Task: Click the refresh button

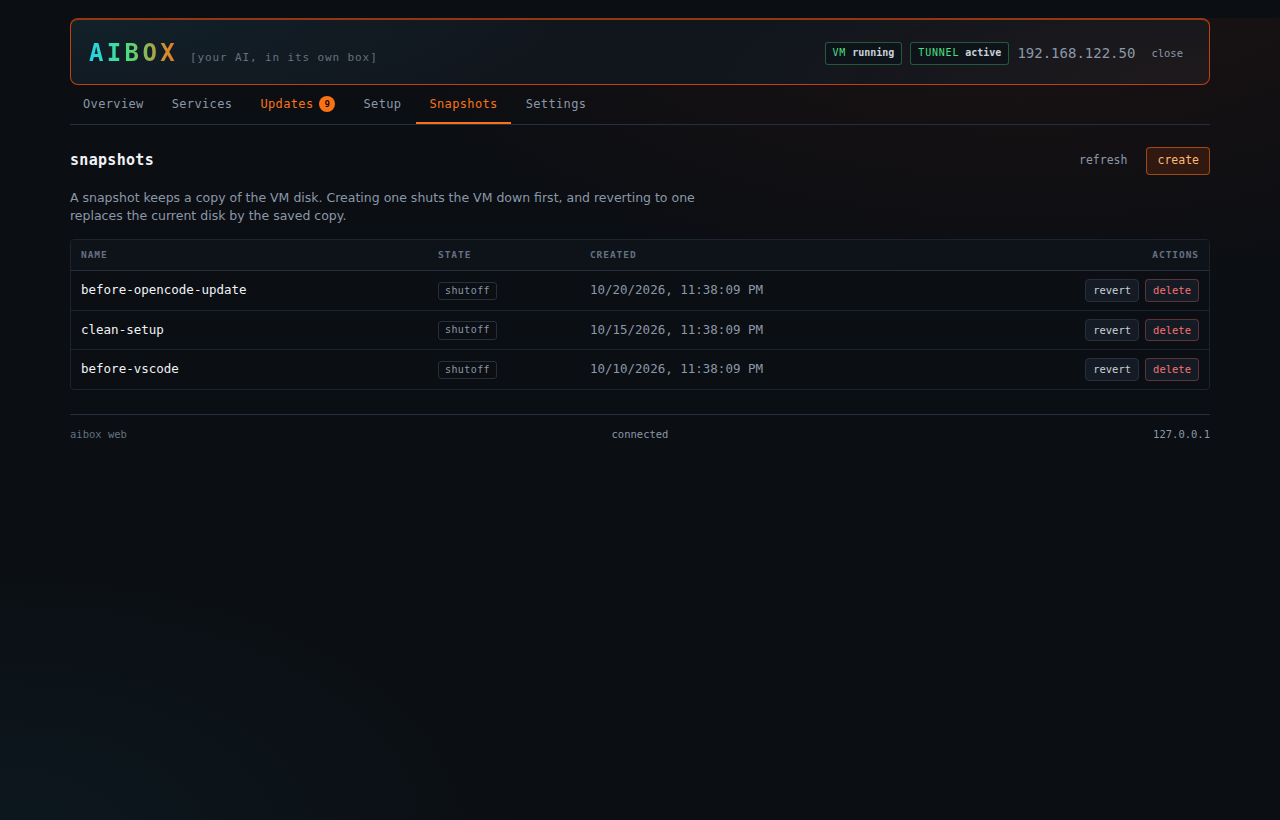Action: 1103,160
